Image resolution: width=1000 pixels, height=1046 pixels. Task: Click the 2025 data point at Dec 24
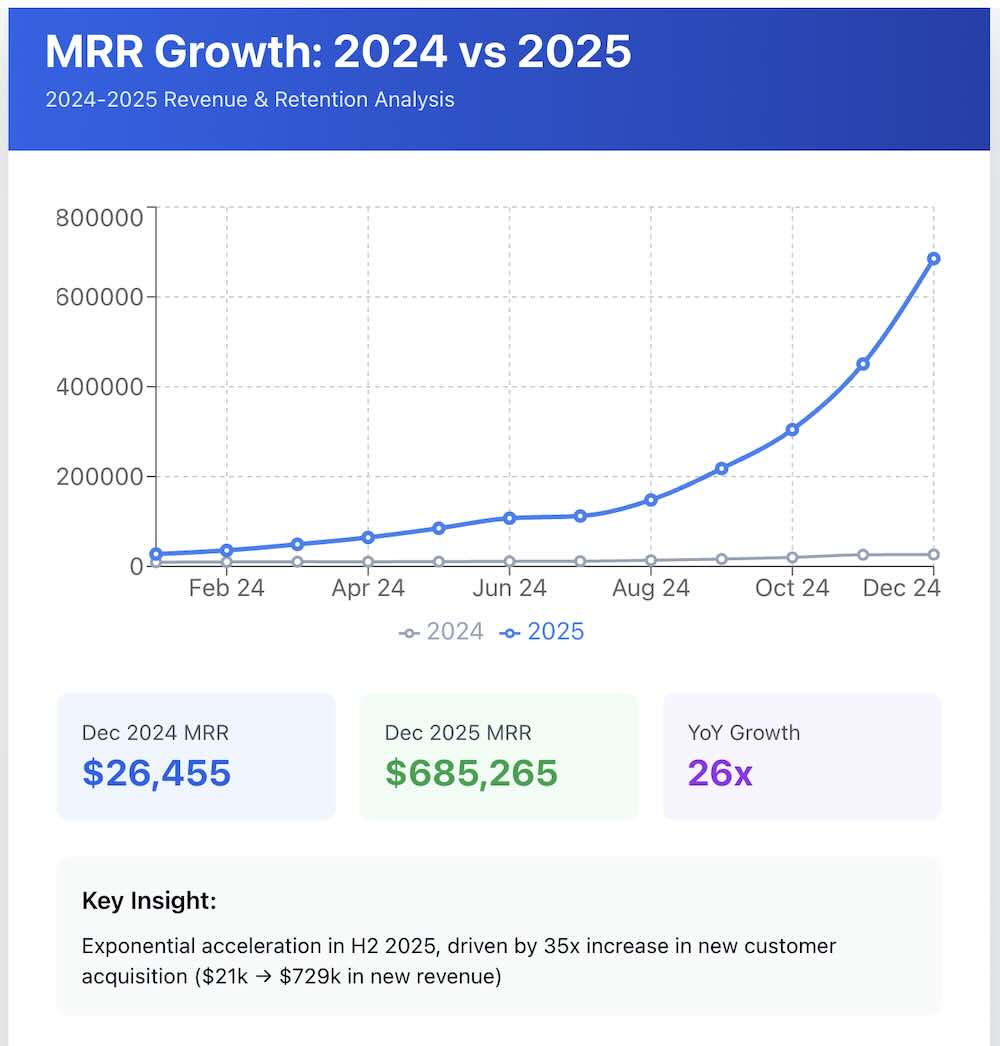click(x=933, y=259)
